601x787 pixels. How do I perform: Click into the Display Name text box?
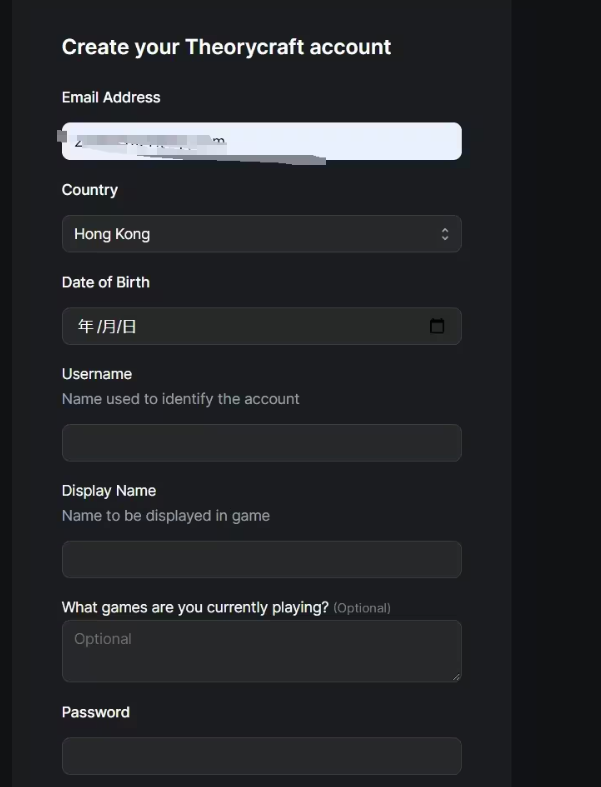click(x=262, y=559)
